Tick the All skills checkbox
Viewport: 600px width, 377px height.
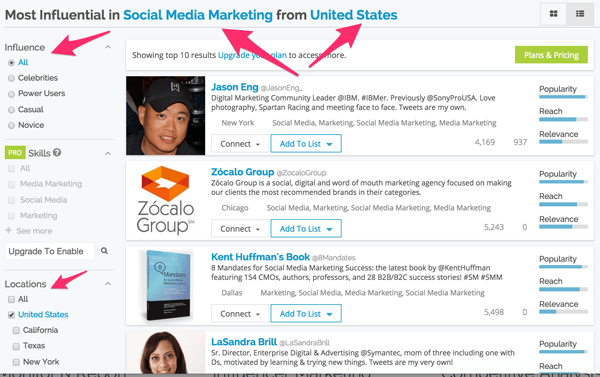click(11, 168)
